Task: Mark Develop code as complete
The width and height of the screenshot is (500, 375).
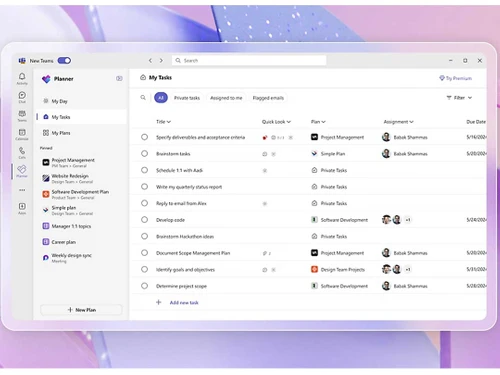Action: click(144, 220)
